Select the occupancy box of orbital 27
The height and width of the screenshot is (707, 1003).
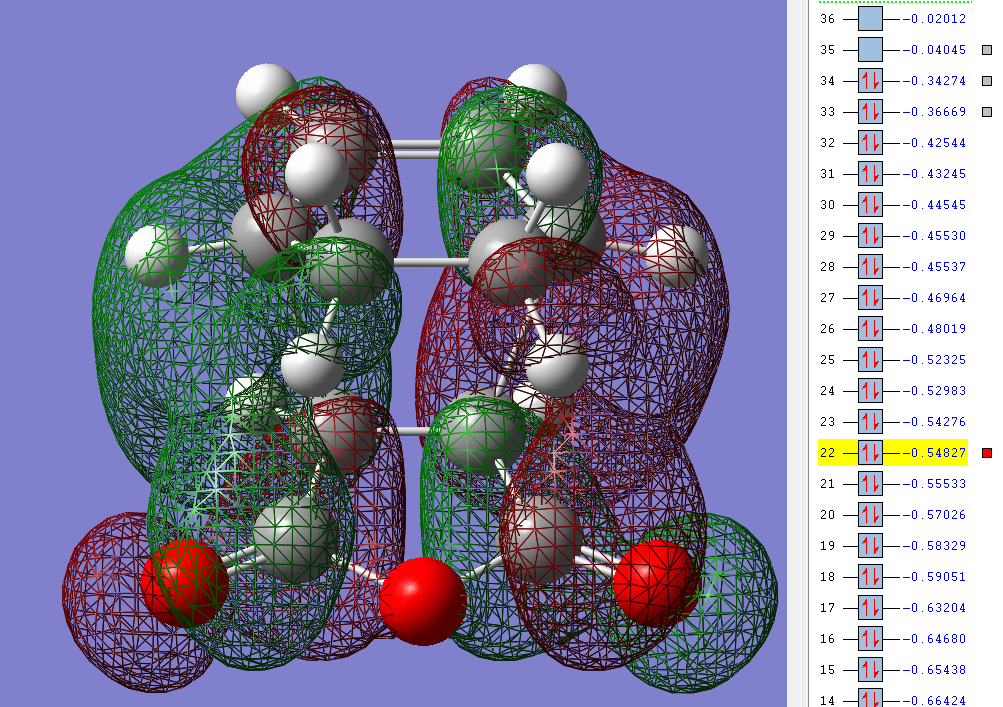[x=870, y=298]
